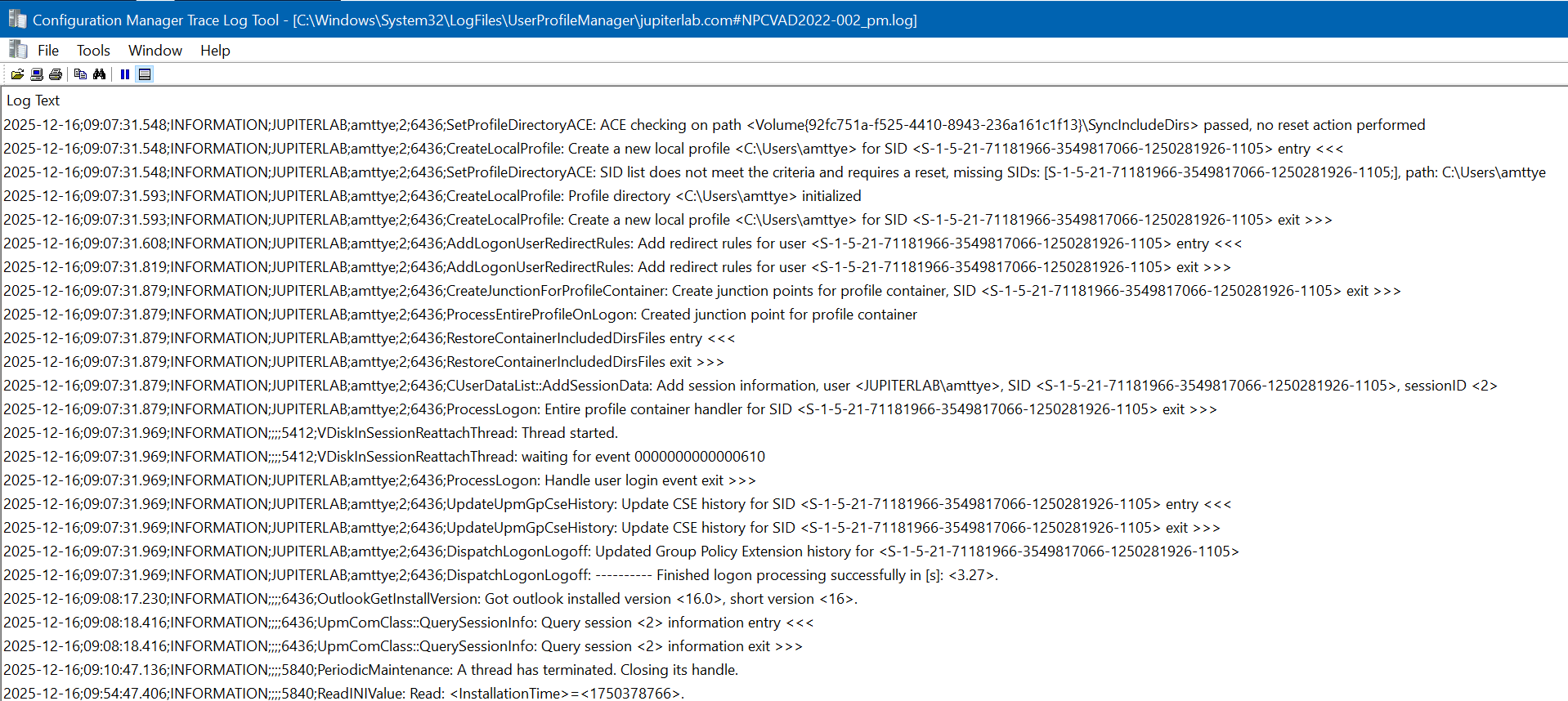Click the Print toolbar icon
The height and width of the screenshot is (701, 1568).
(56, 74)
